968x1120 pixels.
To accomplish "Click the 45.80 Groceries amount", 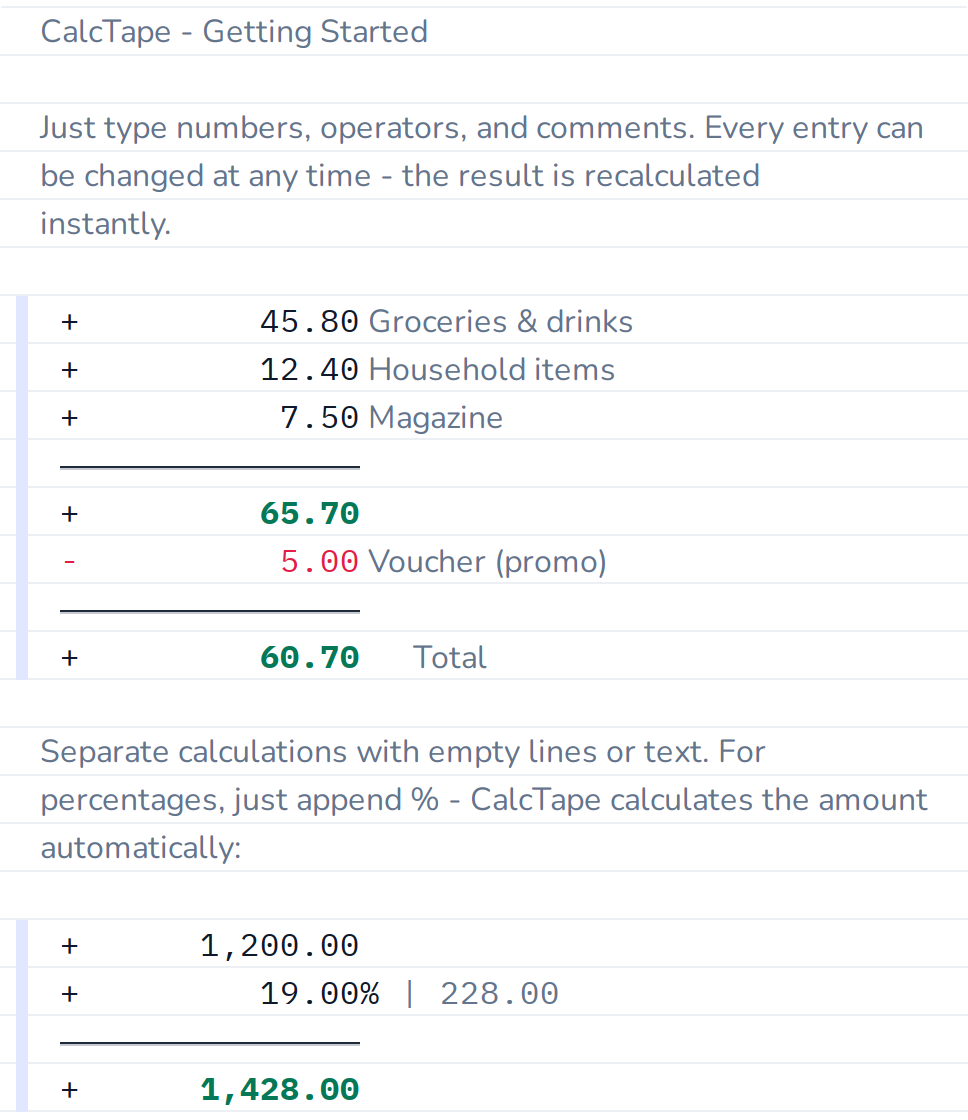I will (x=309, y=321).
